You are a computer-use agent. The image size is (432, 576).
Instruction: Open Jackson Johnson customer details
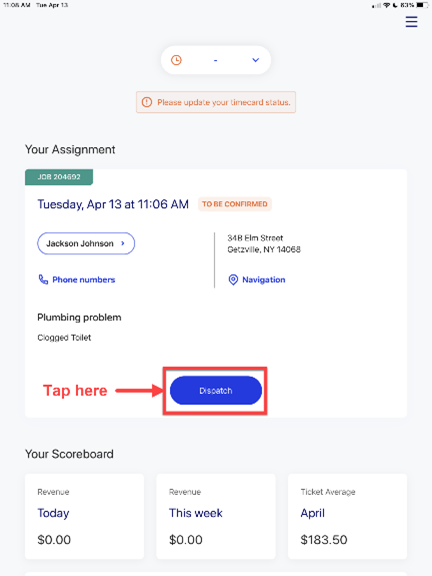(x=86, y=243)
